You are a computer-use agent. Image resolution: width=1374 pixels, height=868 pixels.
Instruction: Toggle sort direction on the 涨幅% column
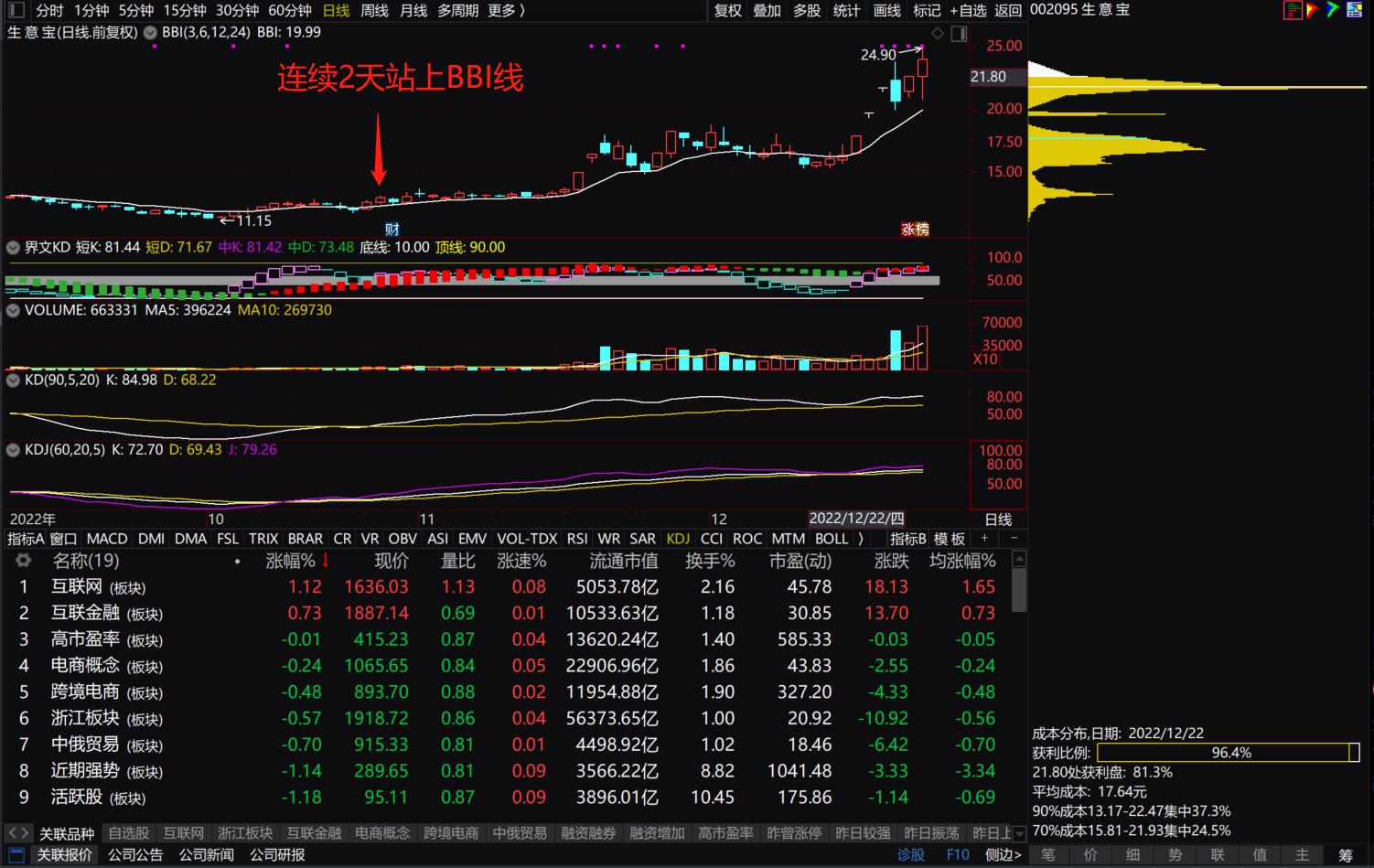click(327, 561)
